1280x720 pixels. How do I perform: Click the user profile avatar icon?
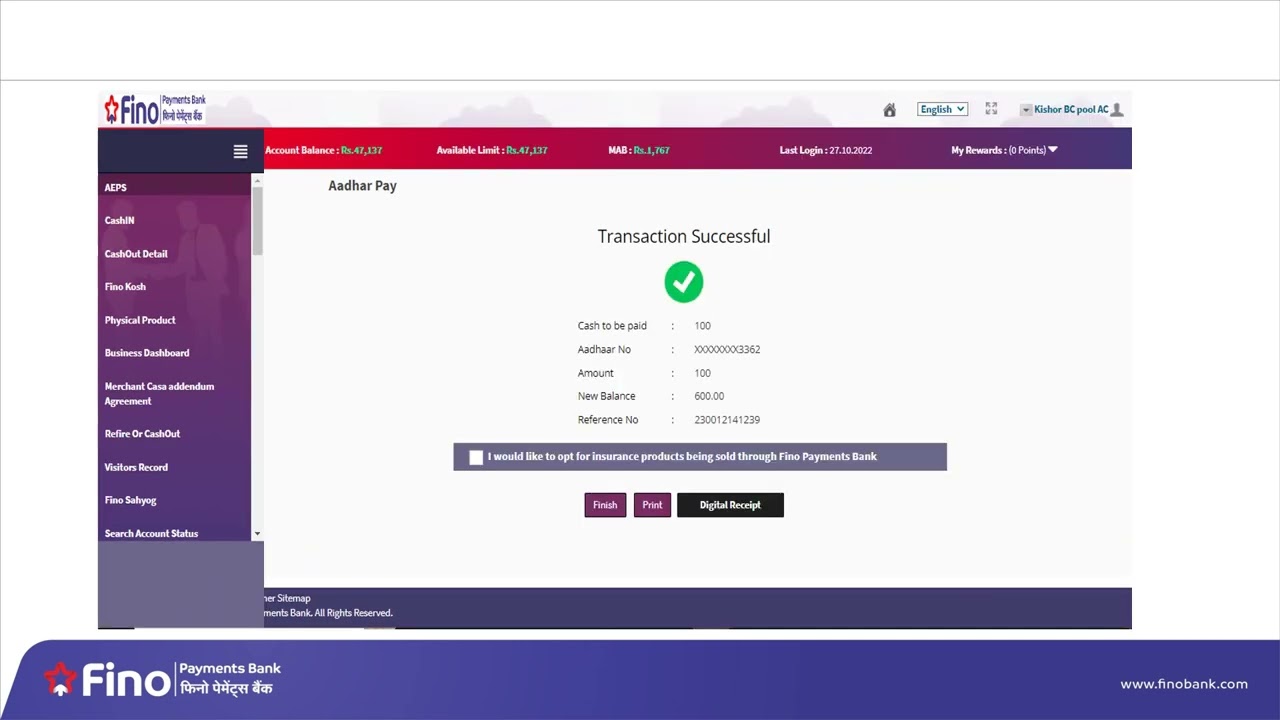tap(1117, 110)
